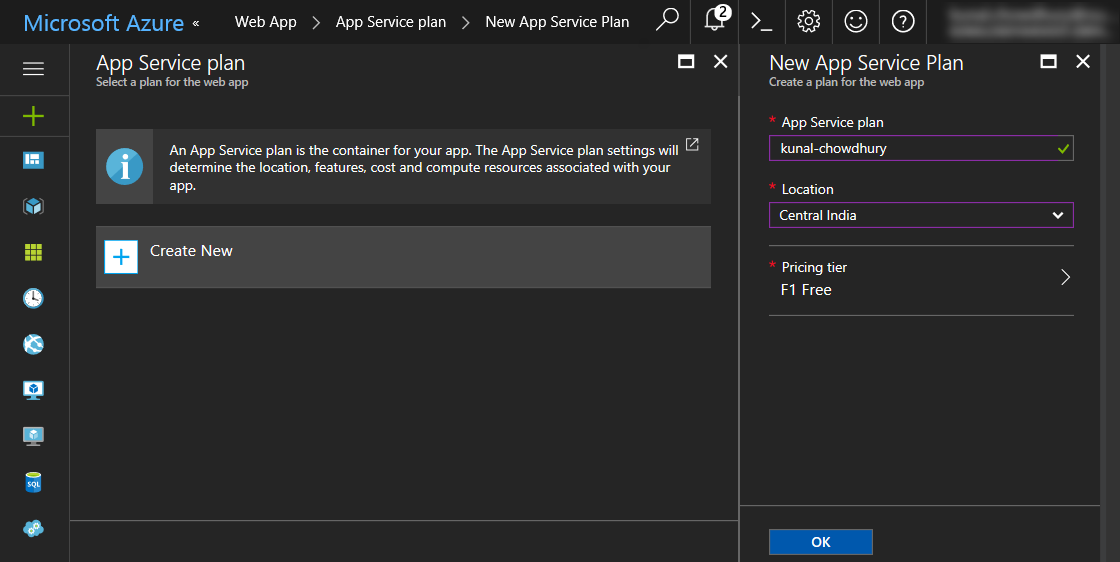Expand the Pricing tier chevron

(x=1065, y=277)
